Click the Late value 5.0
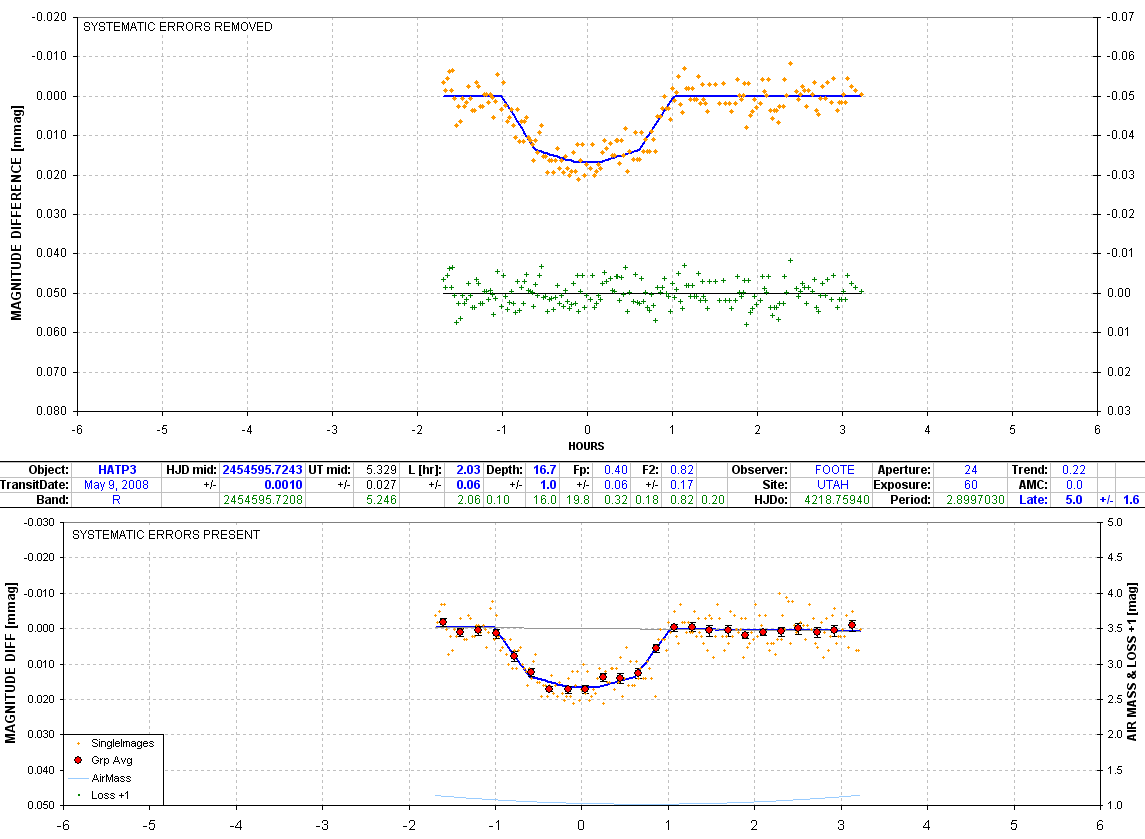This screenshot has height=839, width=1145. [x=1073, y=499]
